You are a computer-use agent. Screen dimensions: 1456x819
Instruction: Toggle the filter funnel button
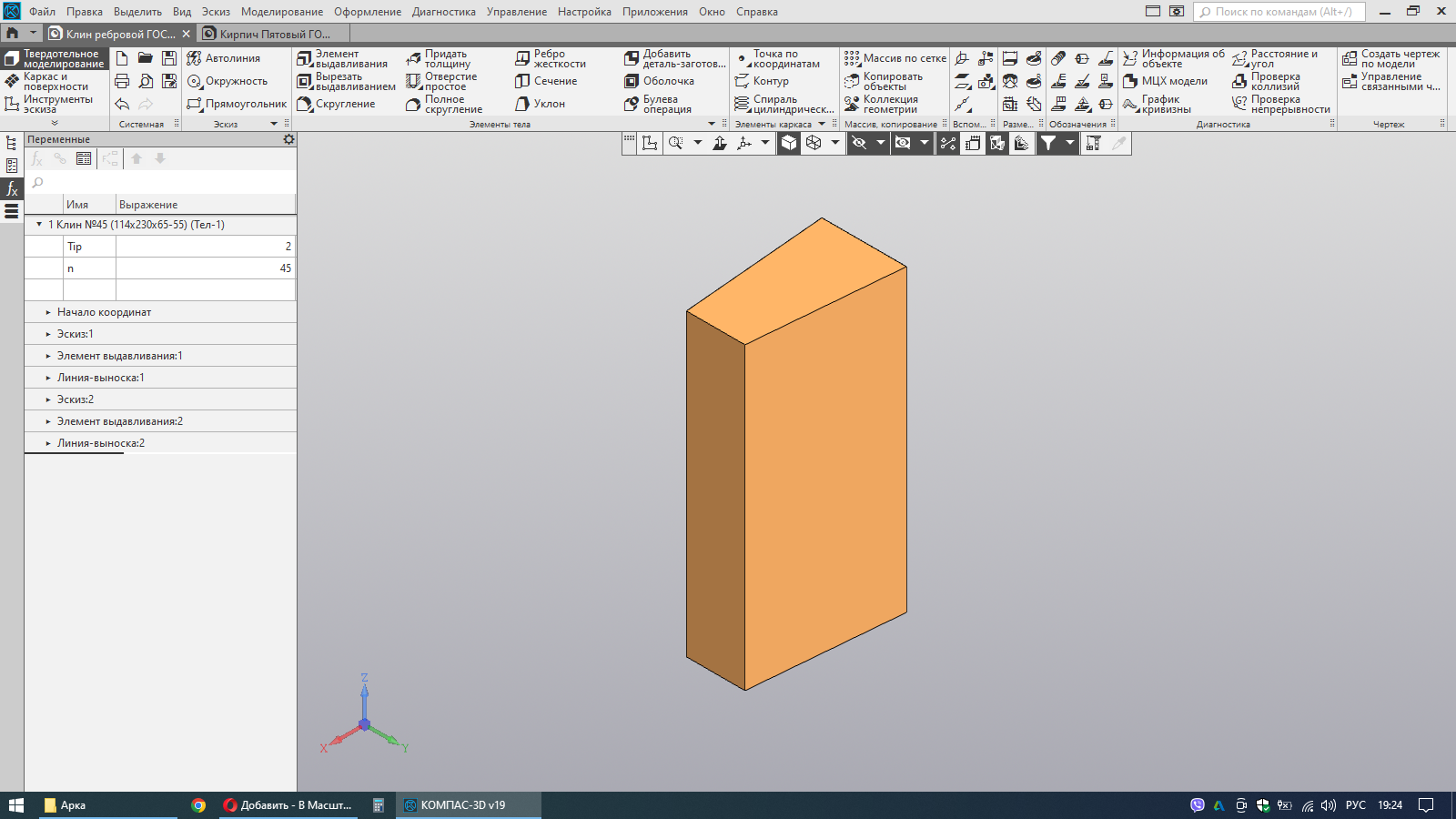click(1048, 143)
